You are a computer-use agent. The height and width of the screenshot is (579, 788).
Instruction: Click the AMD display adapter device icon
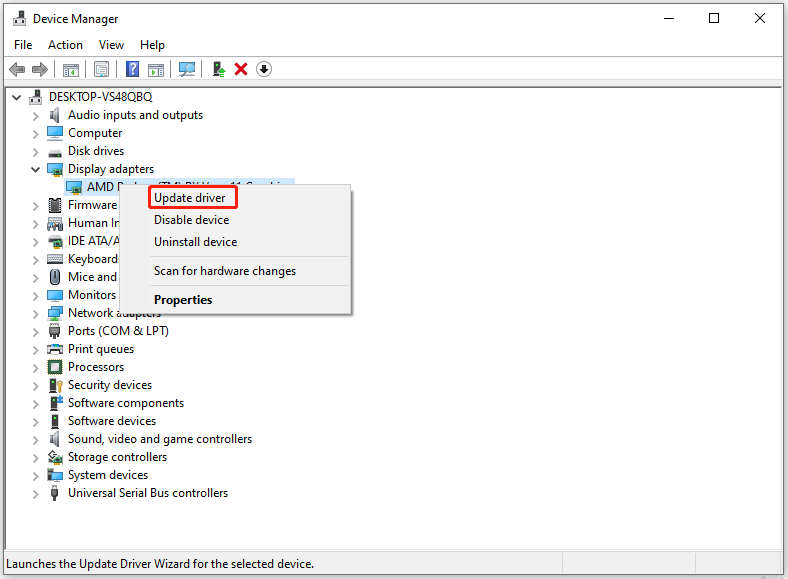74,187
